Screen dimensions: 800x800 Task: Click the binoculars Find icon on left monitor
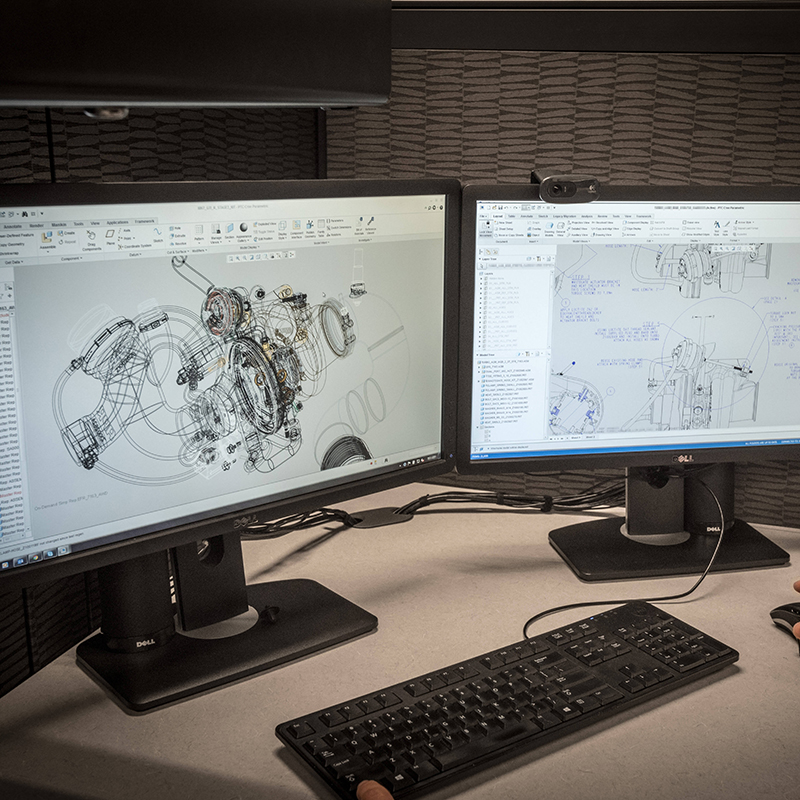click(x=24, y=214)
